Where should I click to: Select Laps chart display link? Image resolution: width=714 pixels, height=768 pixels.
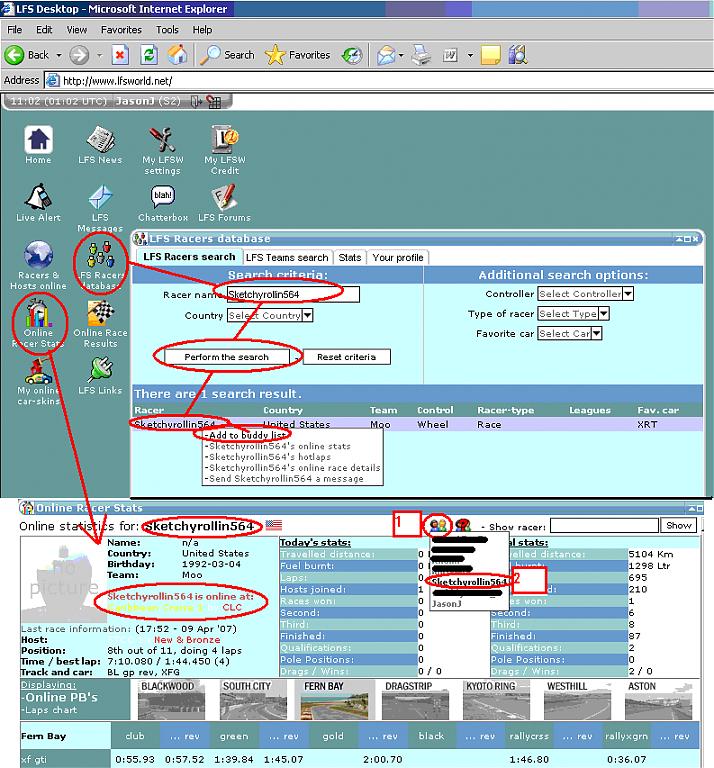coord(49,710)
